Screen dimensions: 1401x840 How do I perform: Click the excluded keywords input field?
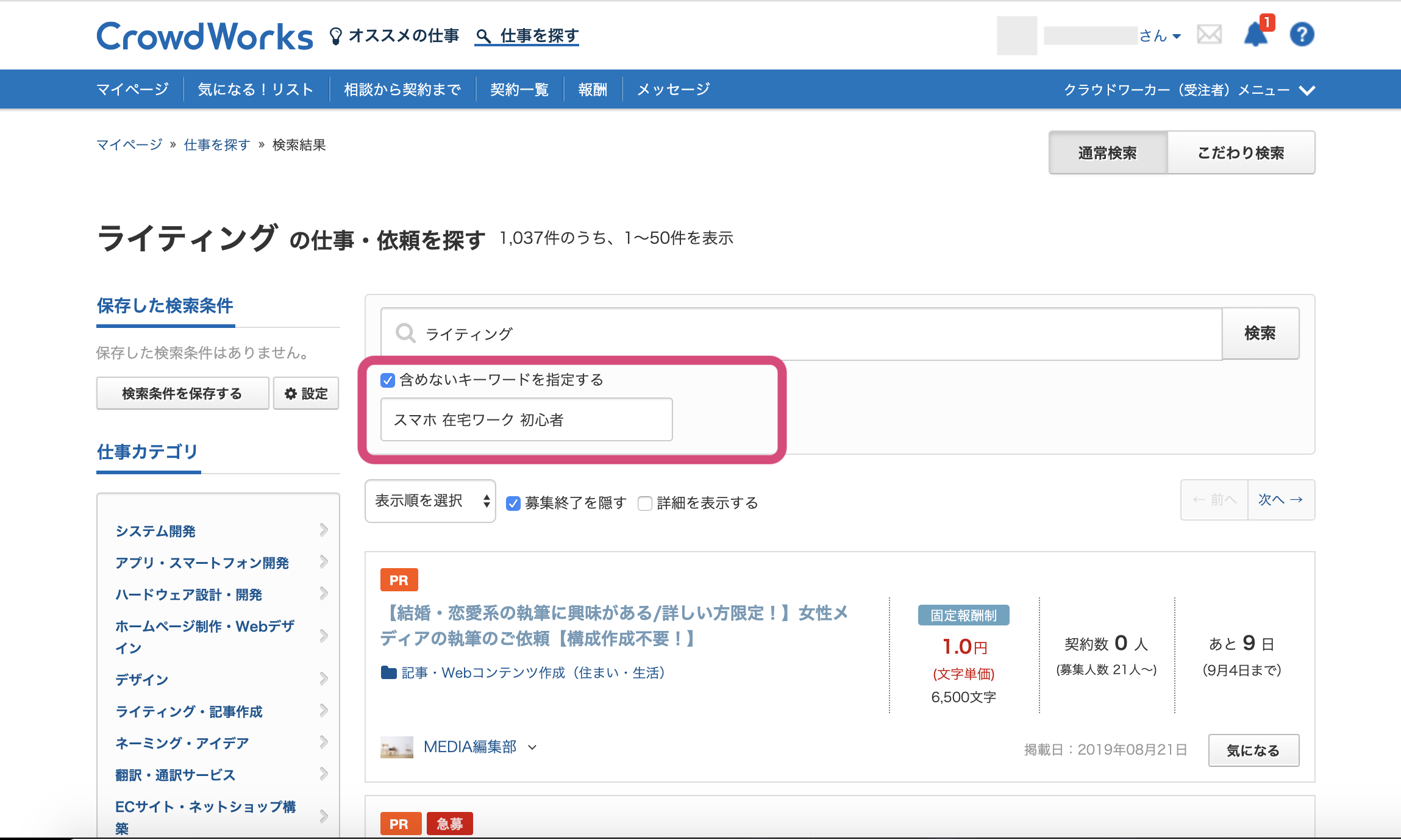[526, 420]
